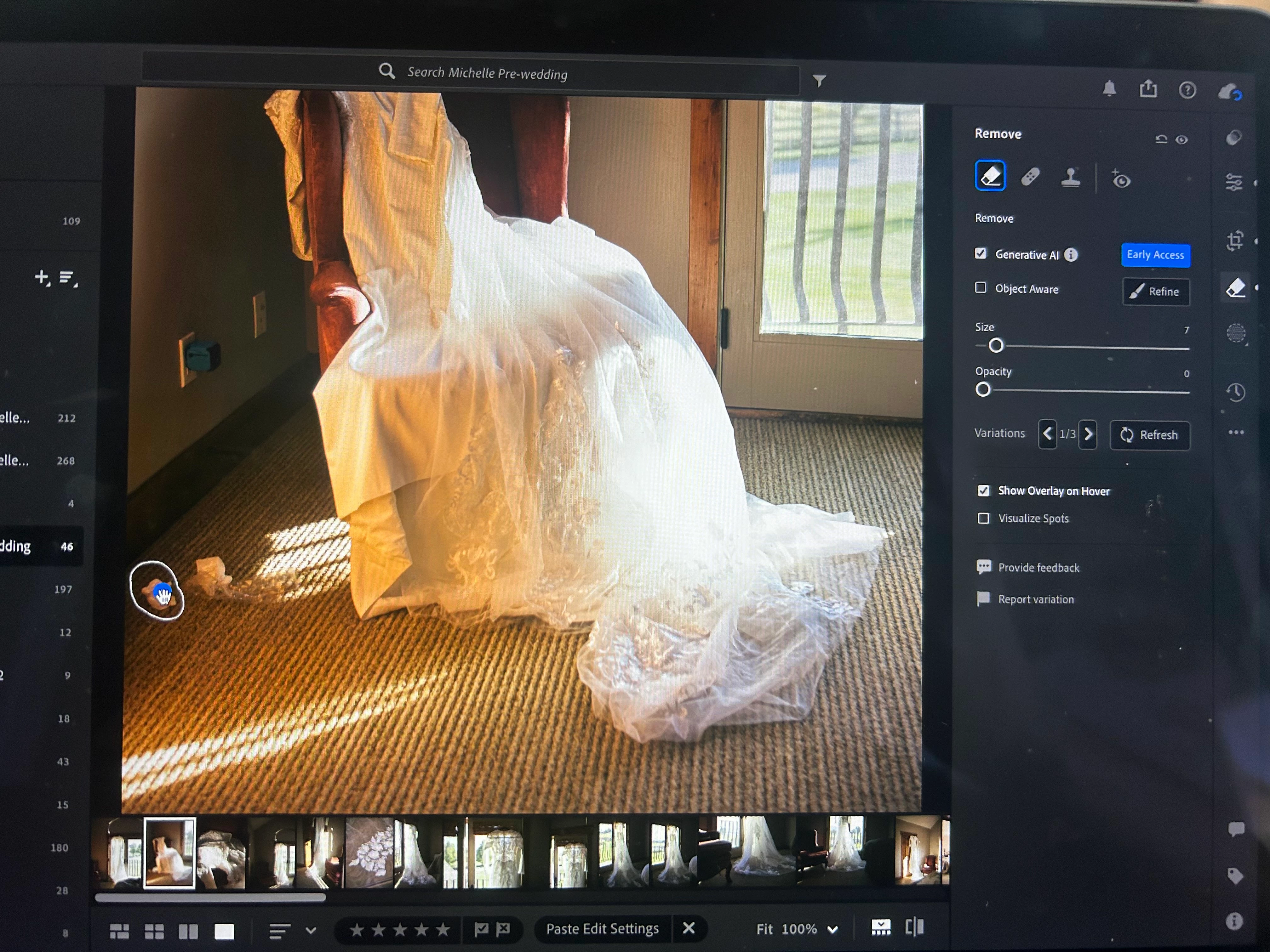Open the Crop tool in right sidebar
This screenshot has height=952, width=1270.
[x=1235, y=241]
